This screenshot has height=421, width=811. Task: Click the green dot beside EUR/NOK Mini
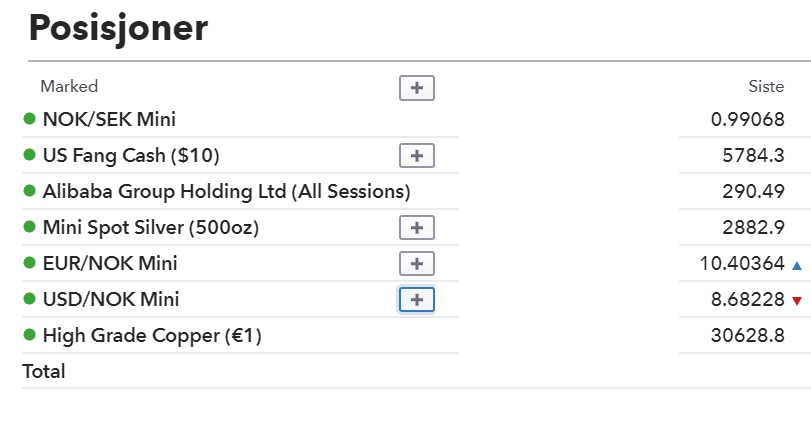(x=29, y=263)
